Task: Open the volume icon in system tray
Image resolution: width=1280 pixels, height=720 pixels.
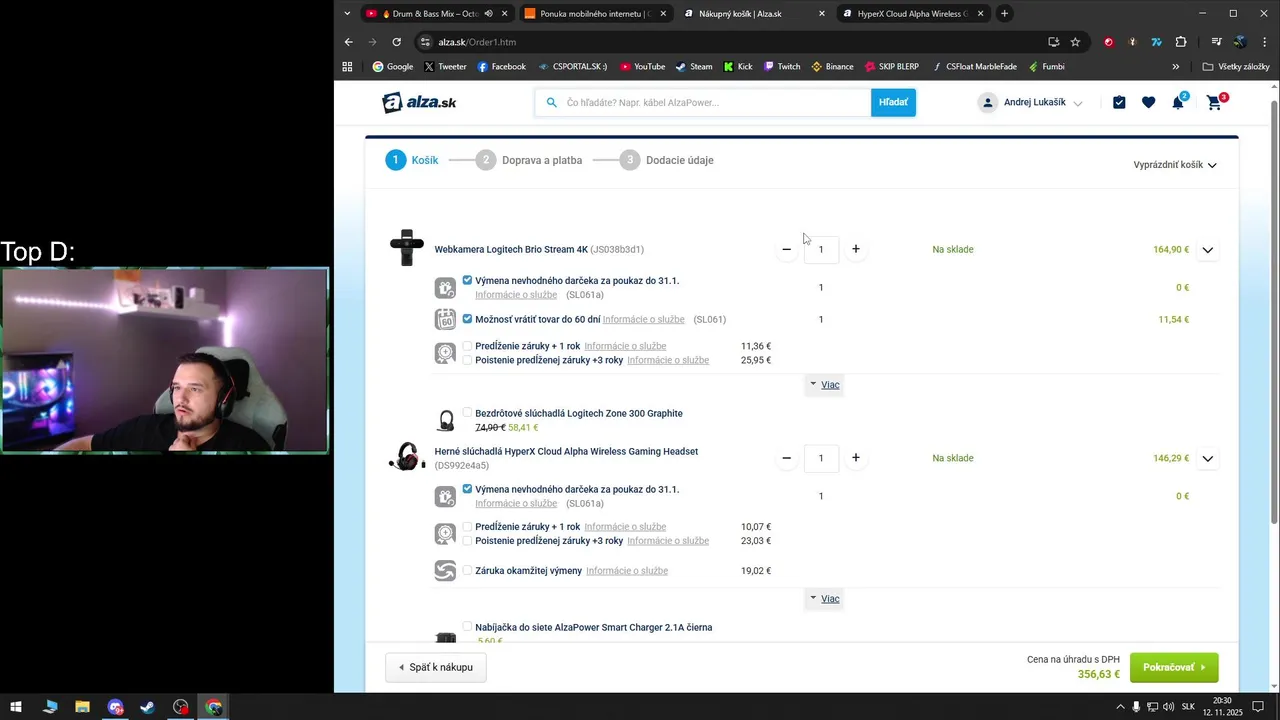Action: point(1168,707)
